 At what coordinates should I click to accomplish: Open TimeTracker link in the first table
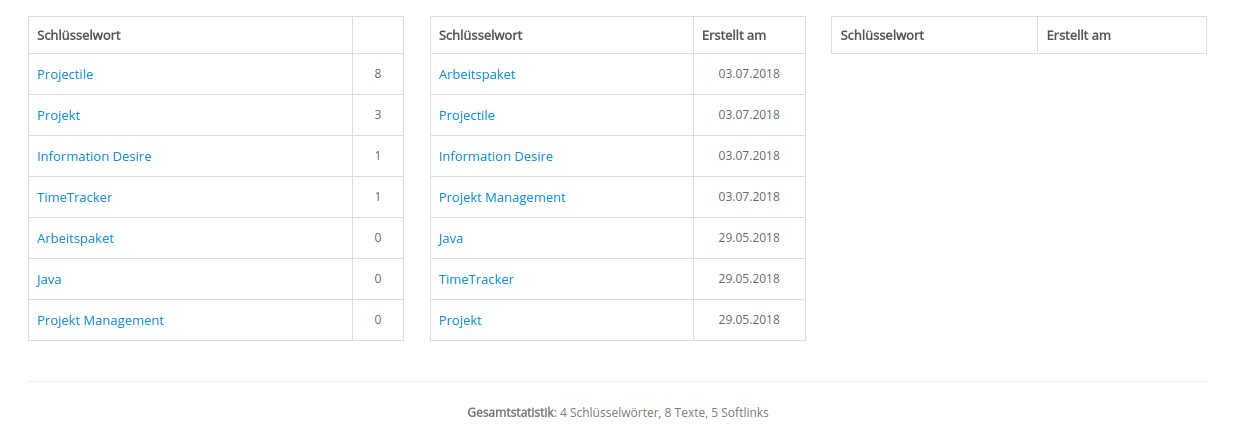[74, 197]
